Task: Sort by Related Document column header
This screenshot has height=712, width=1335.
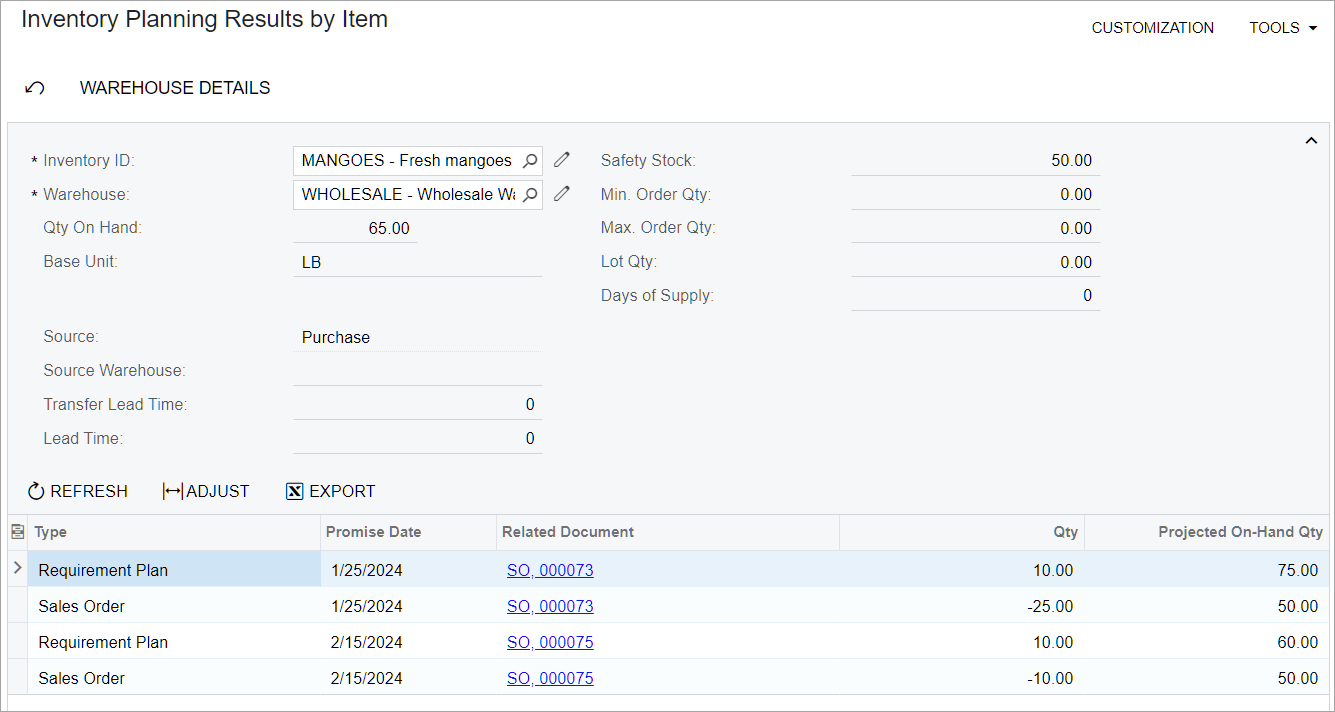Action: (667, 532)
